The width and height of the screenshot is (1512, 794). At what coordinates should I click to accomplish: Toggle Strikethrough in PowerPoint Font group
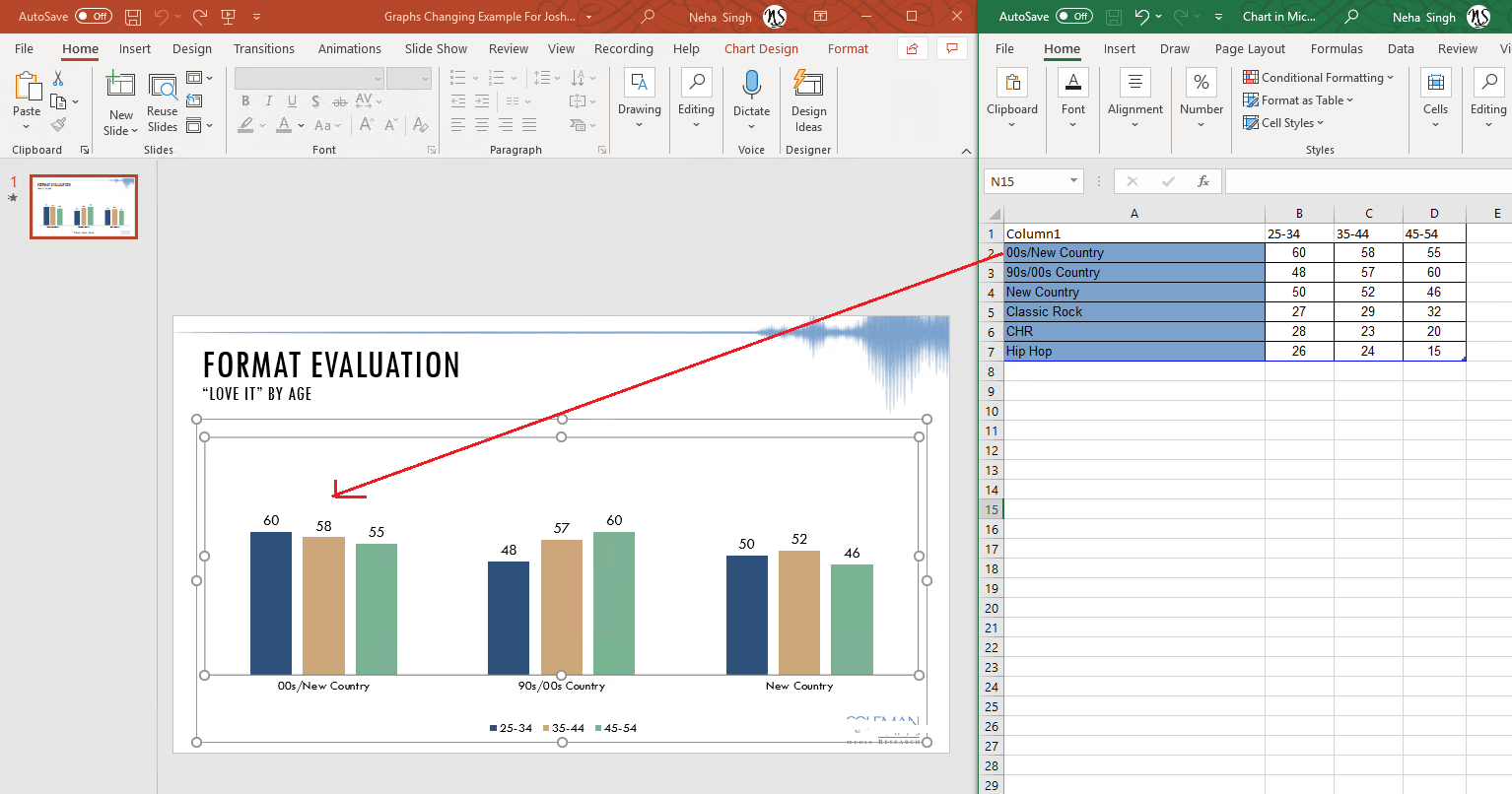(x=339, y=100)
